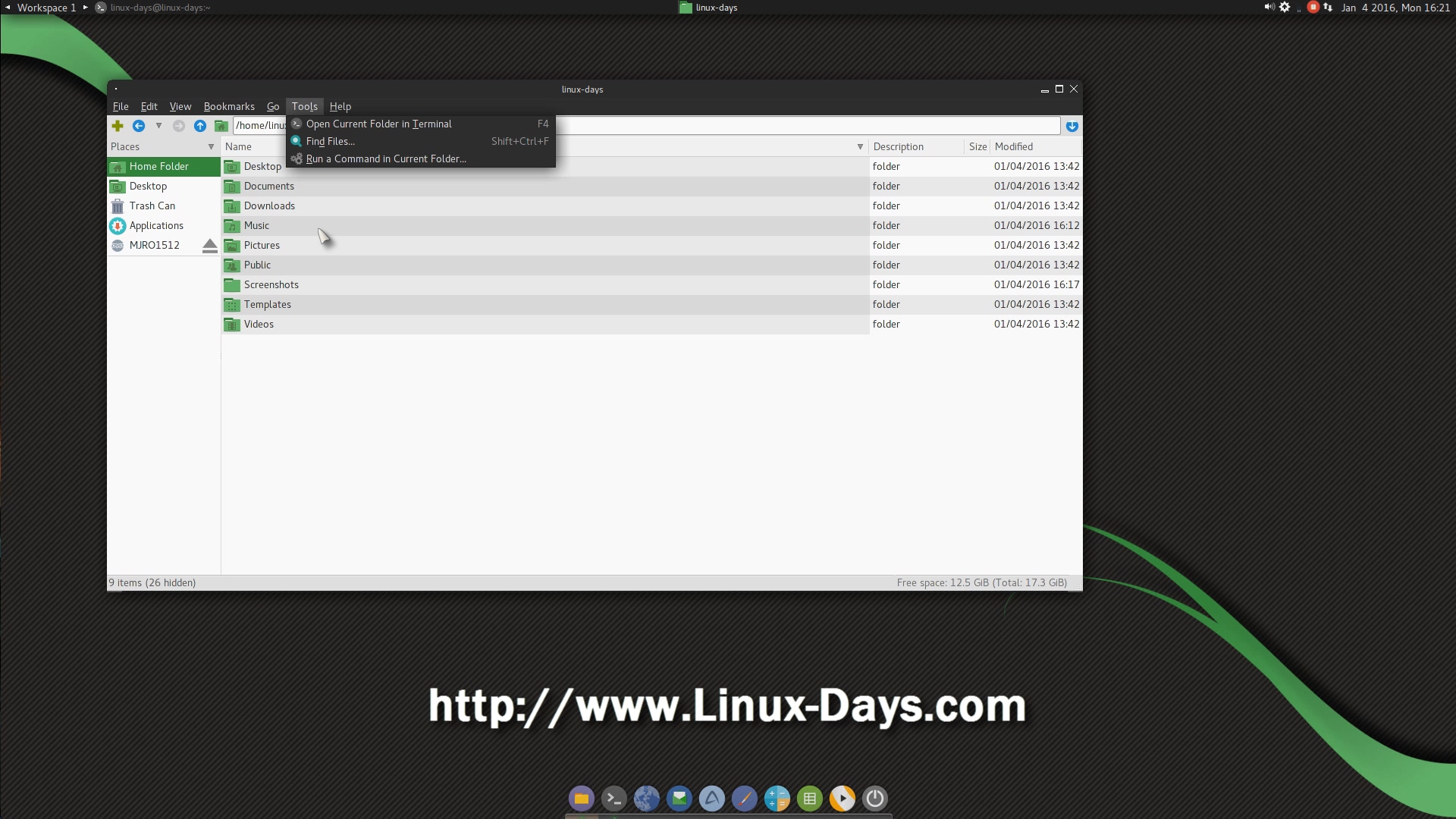This screenshot has height=819, width=1456.
Task: Open Applications in Places sidebar
Action: 164,225
